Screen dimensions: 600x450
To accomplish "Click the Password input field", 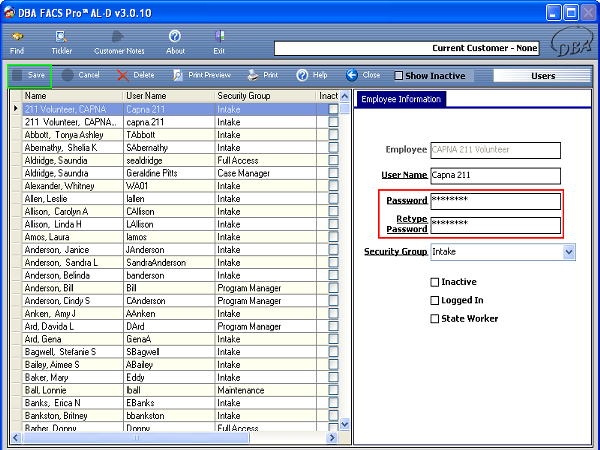I will click(496, 201).
